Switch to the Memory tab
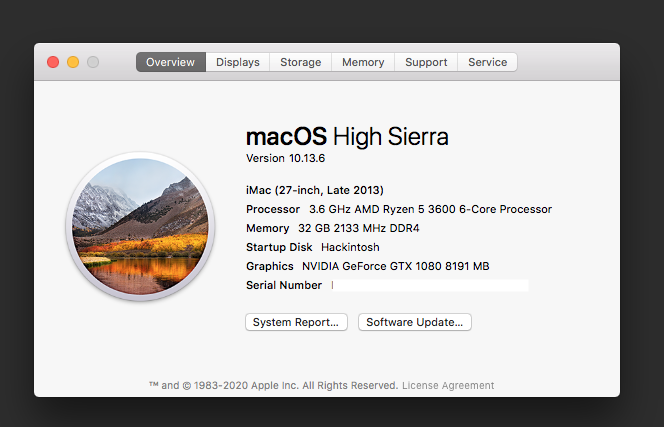This screenshot has width=664, height=427. (x=363, y=62)
